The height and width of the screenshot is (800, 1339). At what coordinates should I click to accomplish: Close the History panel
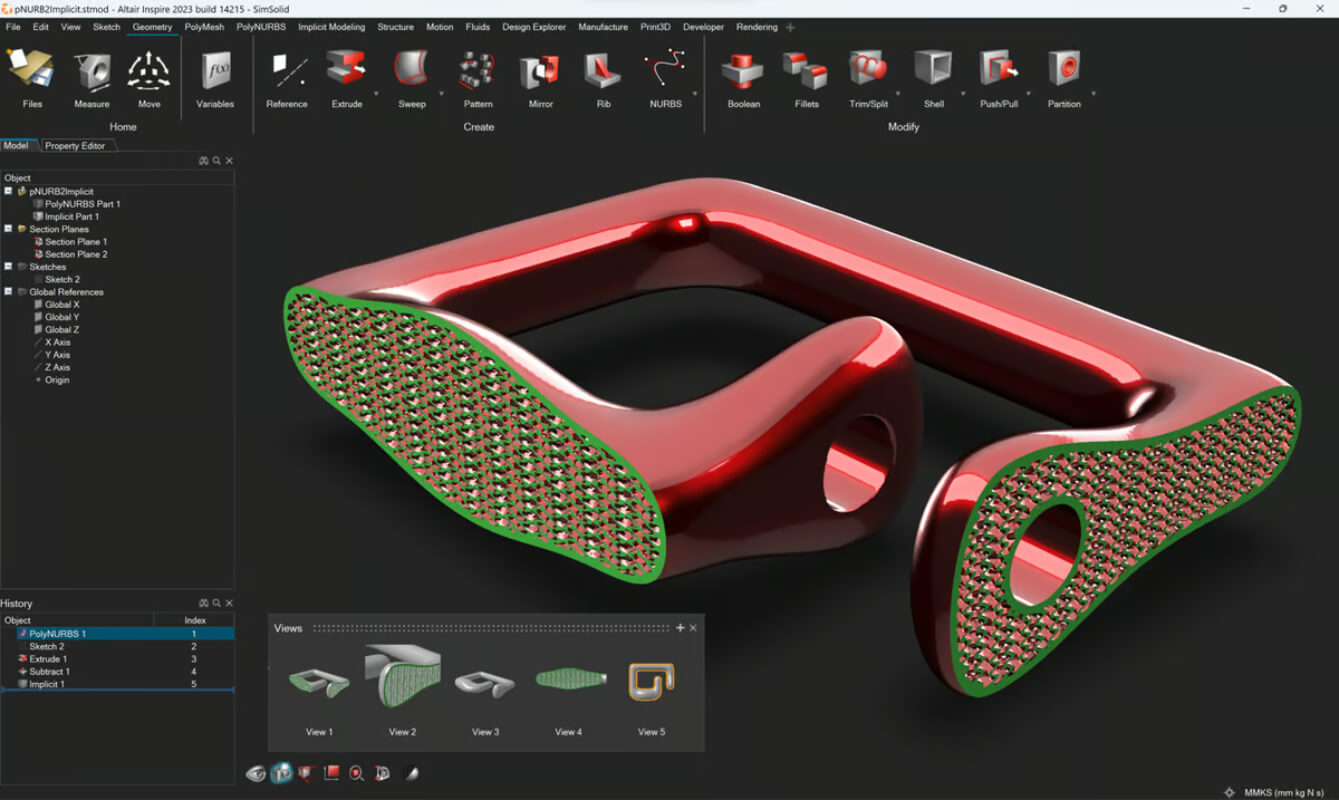229,604
